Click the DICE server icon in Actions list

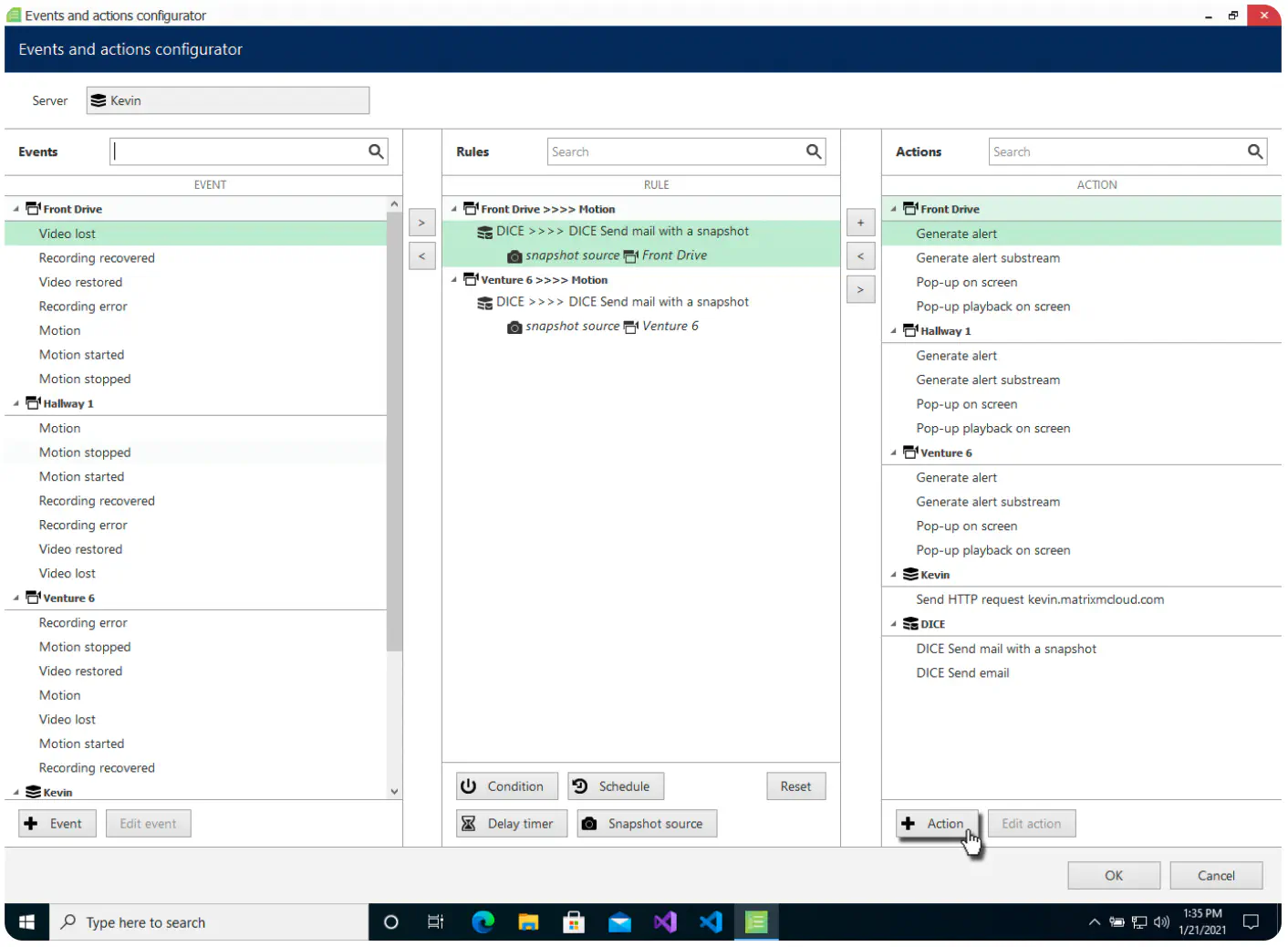910,623
